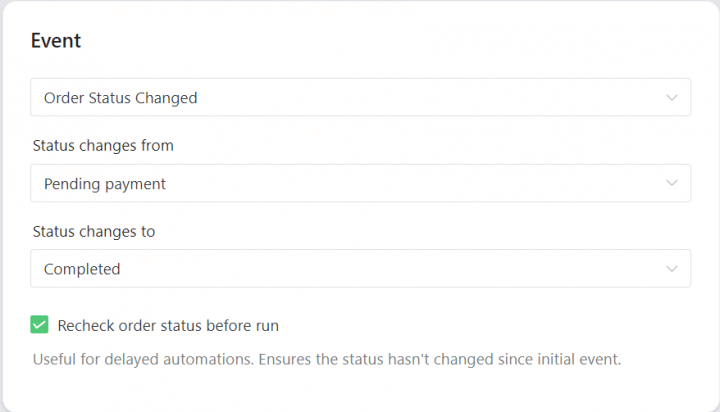Click the chevron arrow beside Pending payment
This screenshot has height=412, width=720.
[671, 184]
